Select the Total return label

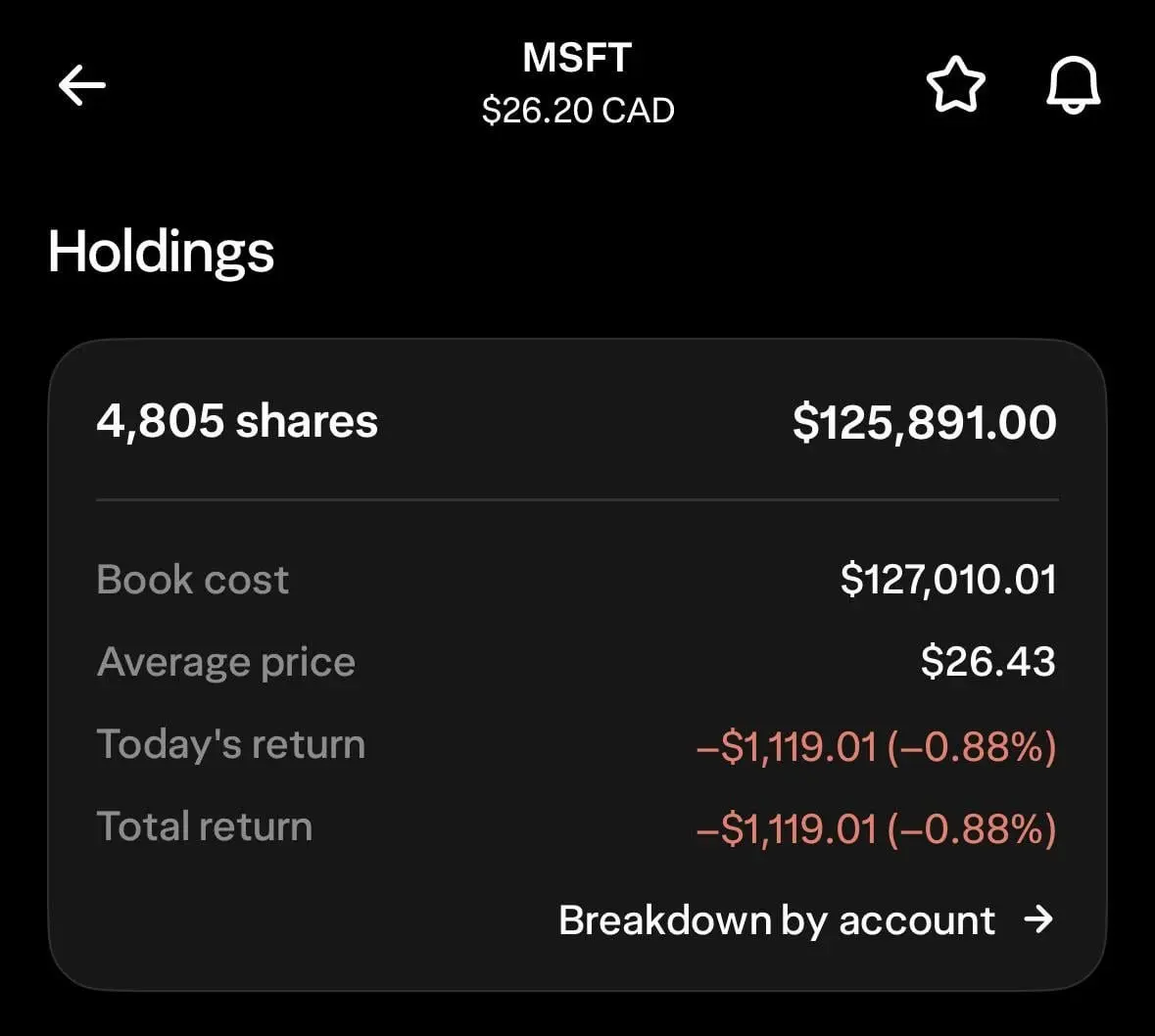tap(205, 826)
